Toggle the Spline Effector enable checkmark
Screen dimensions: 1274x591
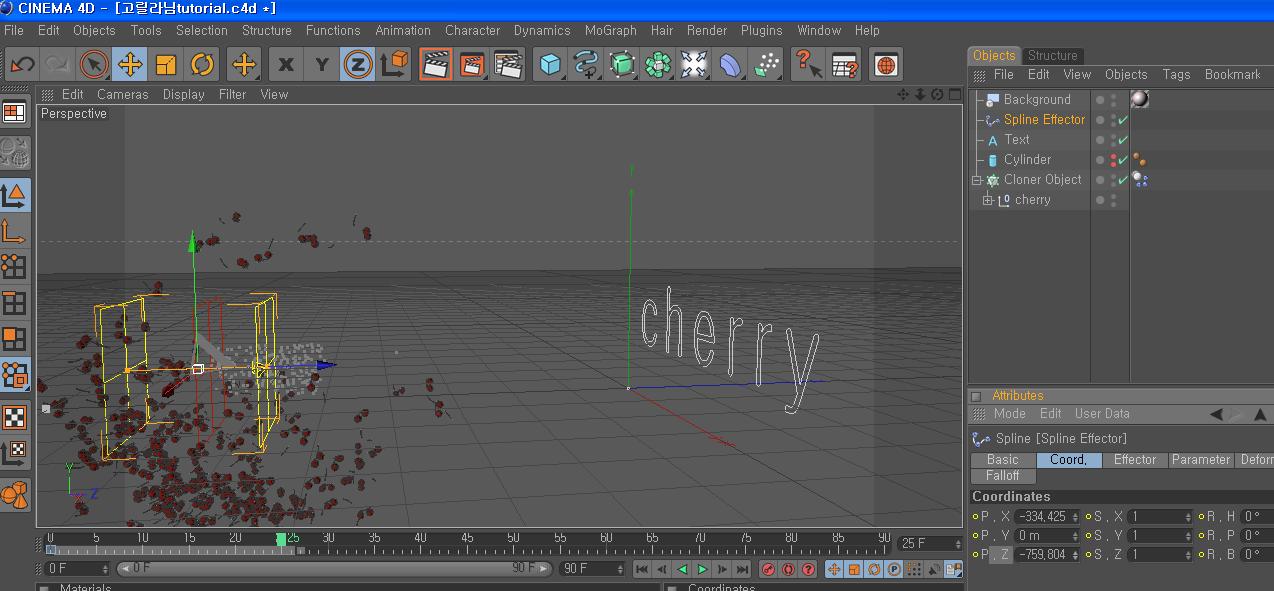1123,120
